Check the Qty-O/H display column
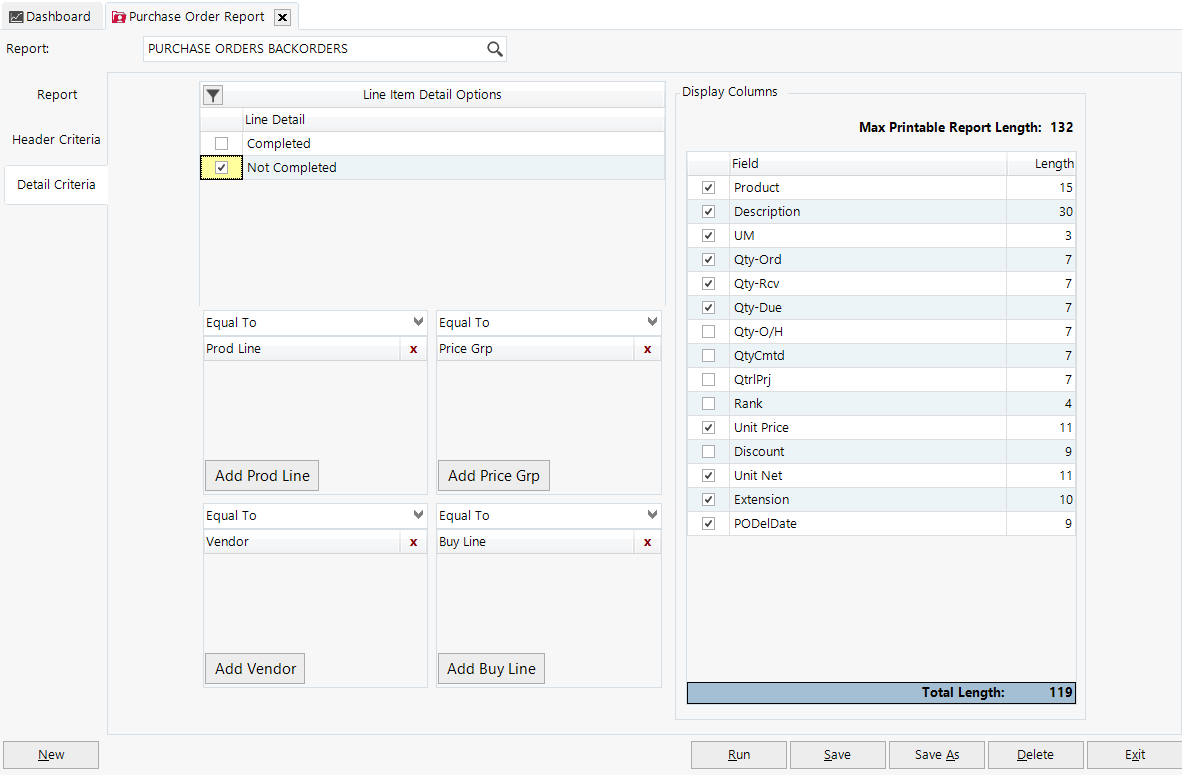1182x775 pixels. click(708, 332)
